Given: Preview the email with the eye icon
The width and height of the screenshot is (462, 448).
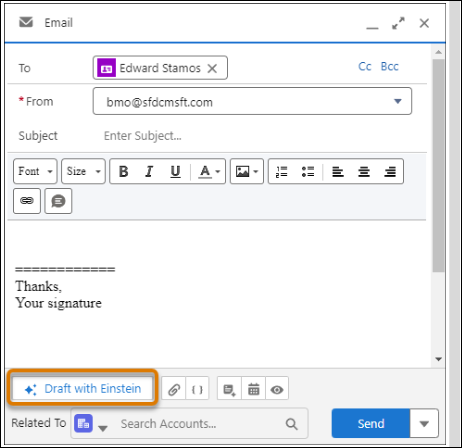Looking at the screenshot, I should (x=277, y=389).
